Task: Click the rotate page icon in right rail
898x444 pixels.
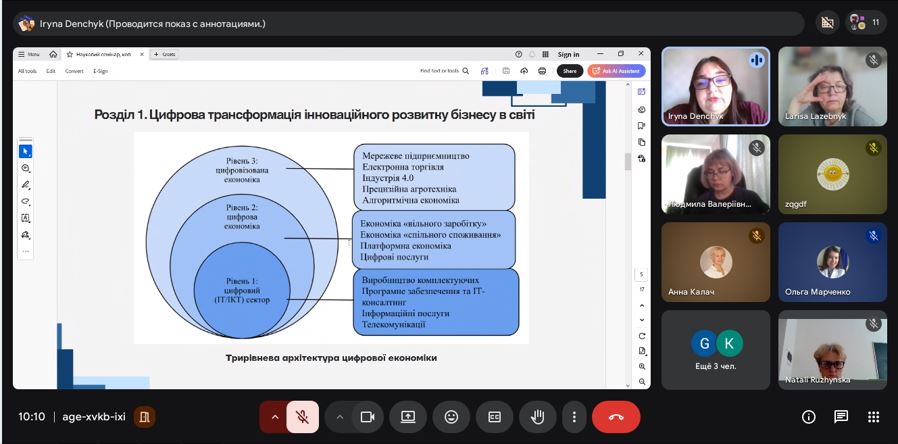Action: point(641,336)
